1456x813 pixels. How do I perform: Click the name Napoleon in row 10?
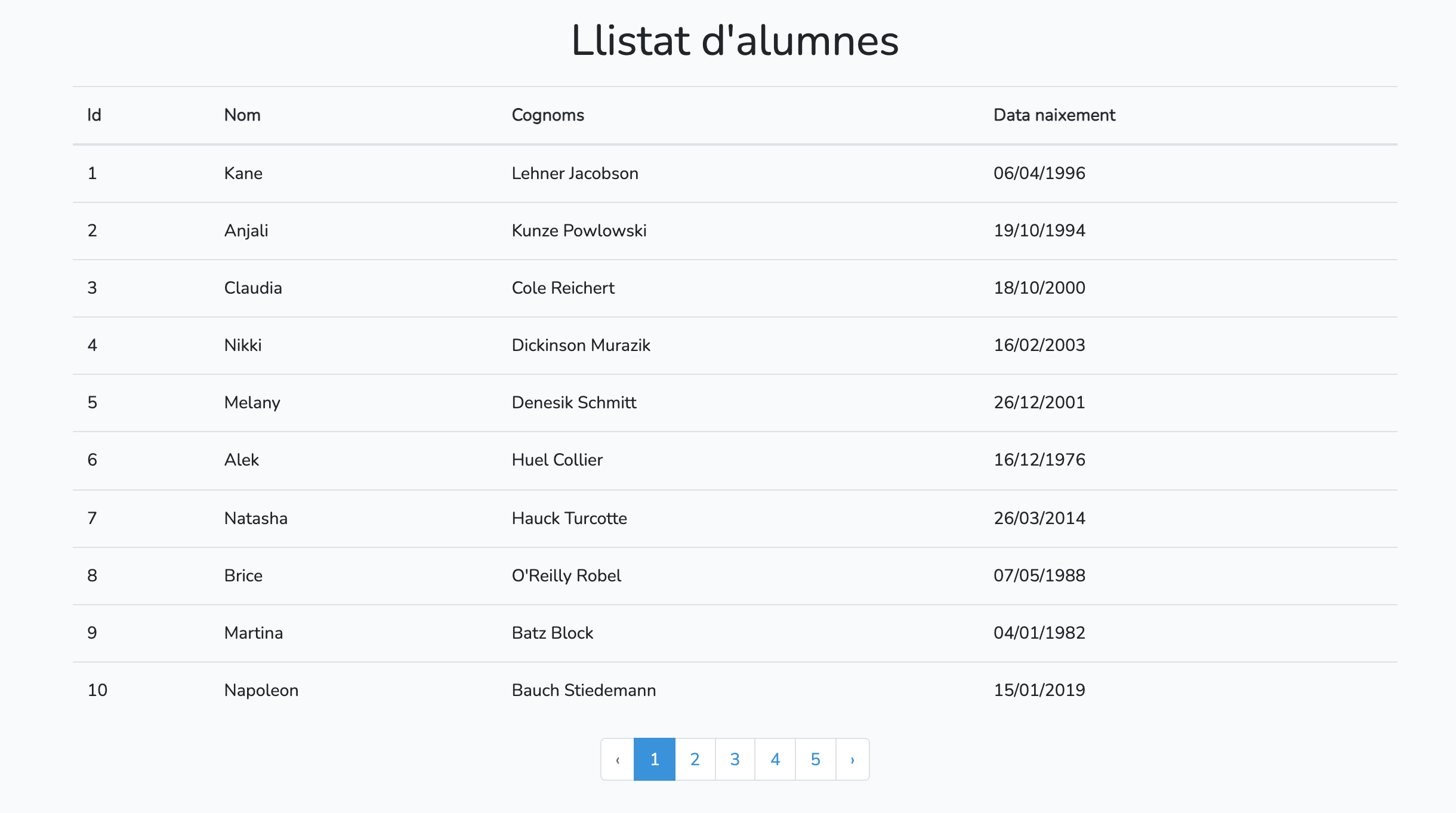pyautogui.click(x=261, y=690)
